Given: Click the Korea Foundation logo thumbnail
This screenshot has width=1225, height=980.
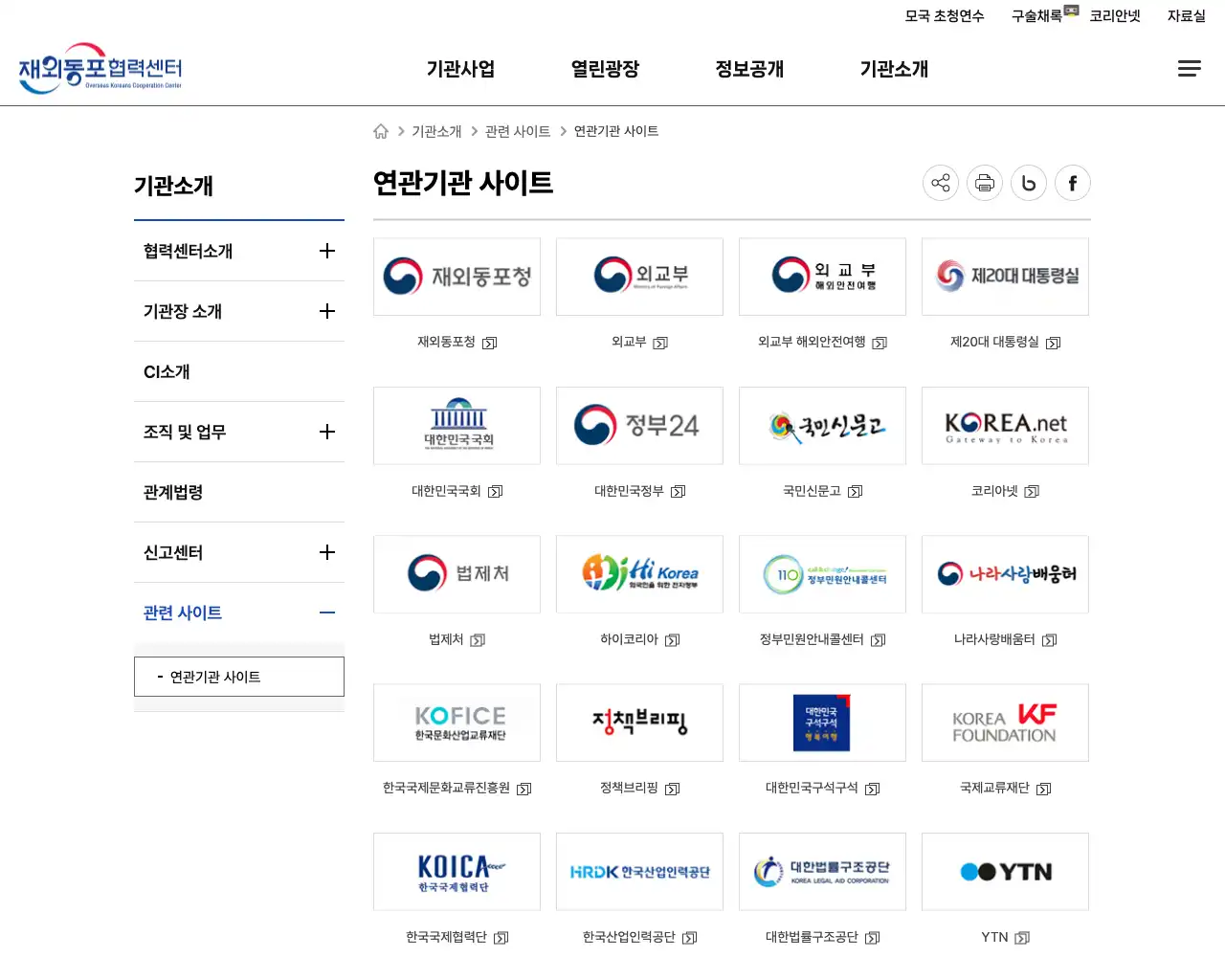Looking at the screenshot, I should 1005,723.
